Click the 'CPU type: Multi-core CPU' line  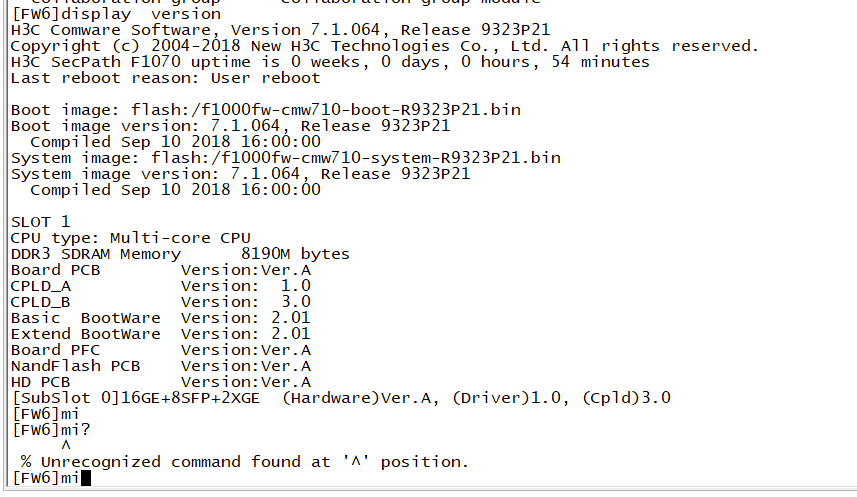[130, 238]
